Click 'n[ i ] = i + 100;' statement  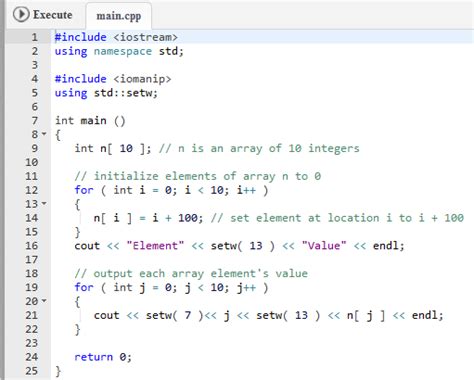(148, 218)
